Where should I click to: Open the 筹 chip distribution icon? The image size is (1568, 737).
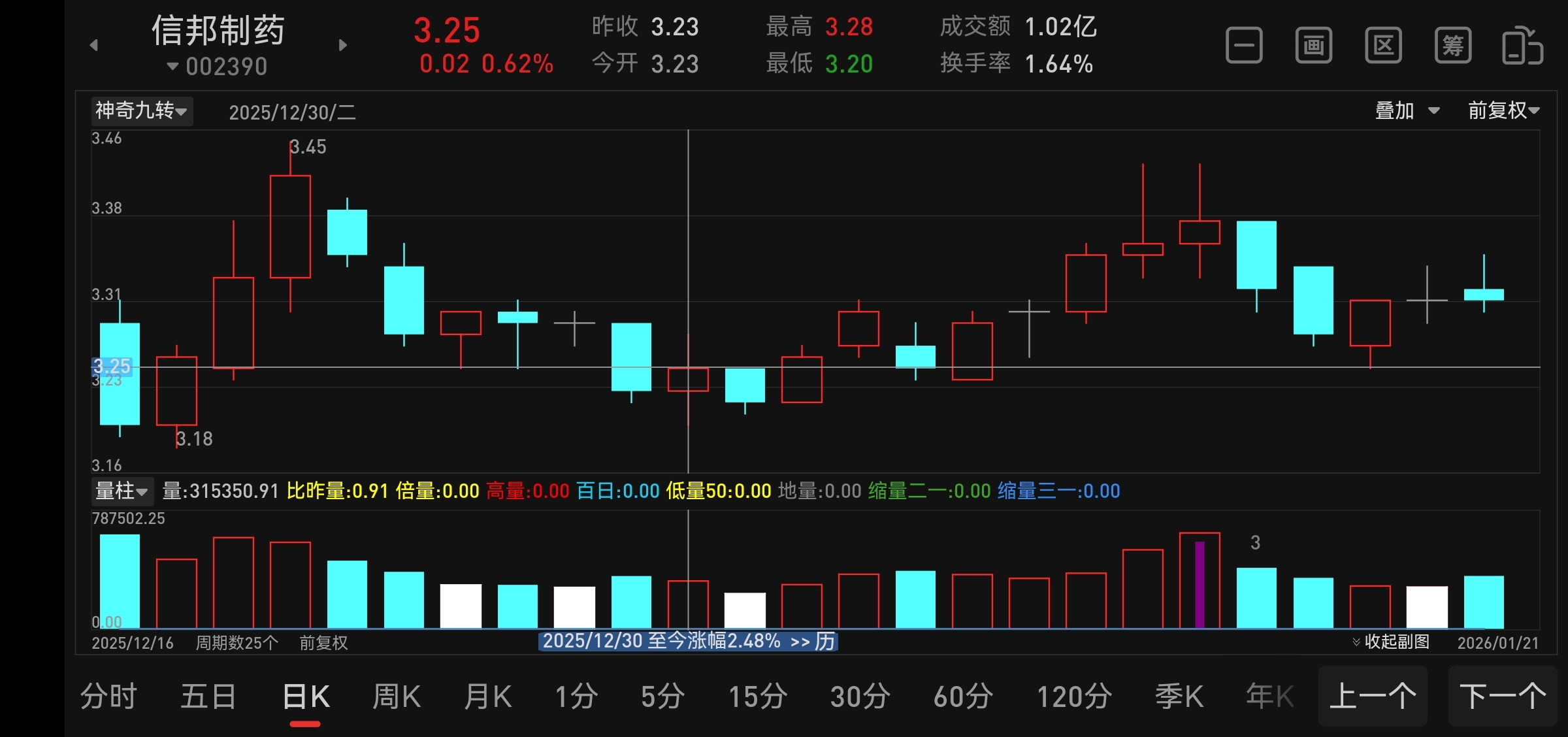(x=1452, y=46)
